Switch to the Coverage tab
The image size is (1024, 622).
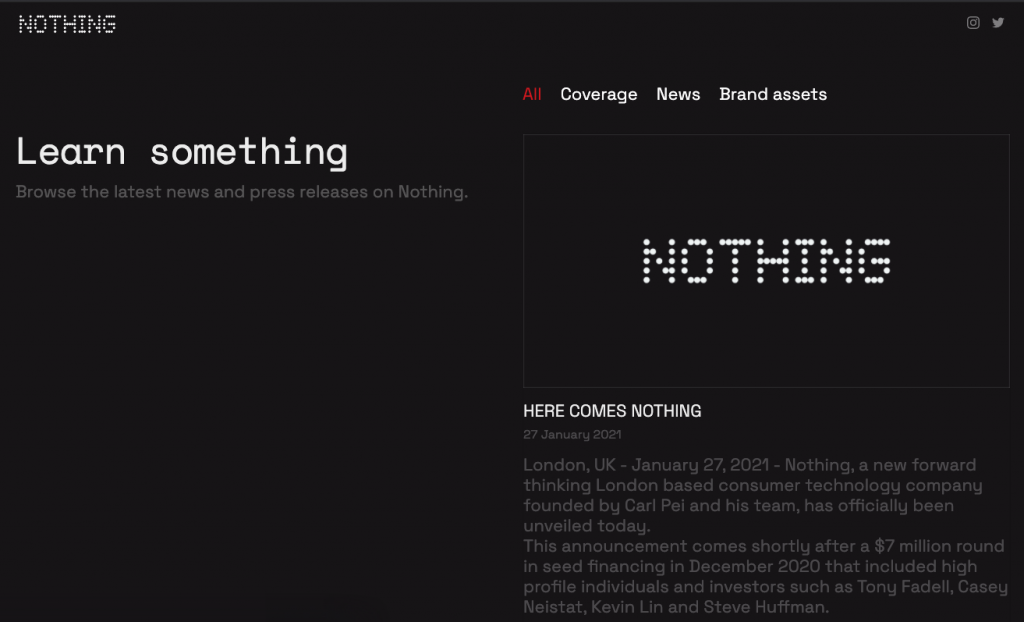(x=598, y=94)
